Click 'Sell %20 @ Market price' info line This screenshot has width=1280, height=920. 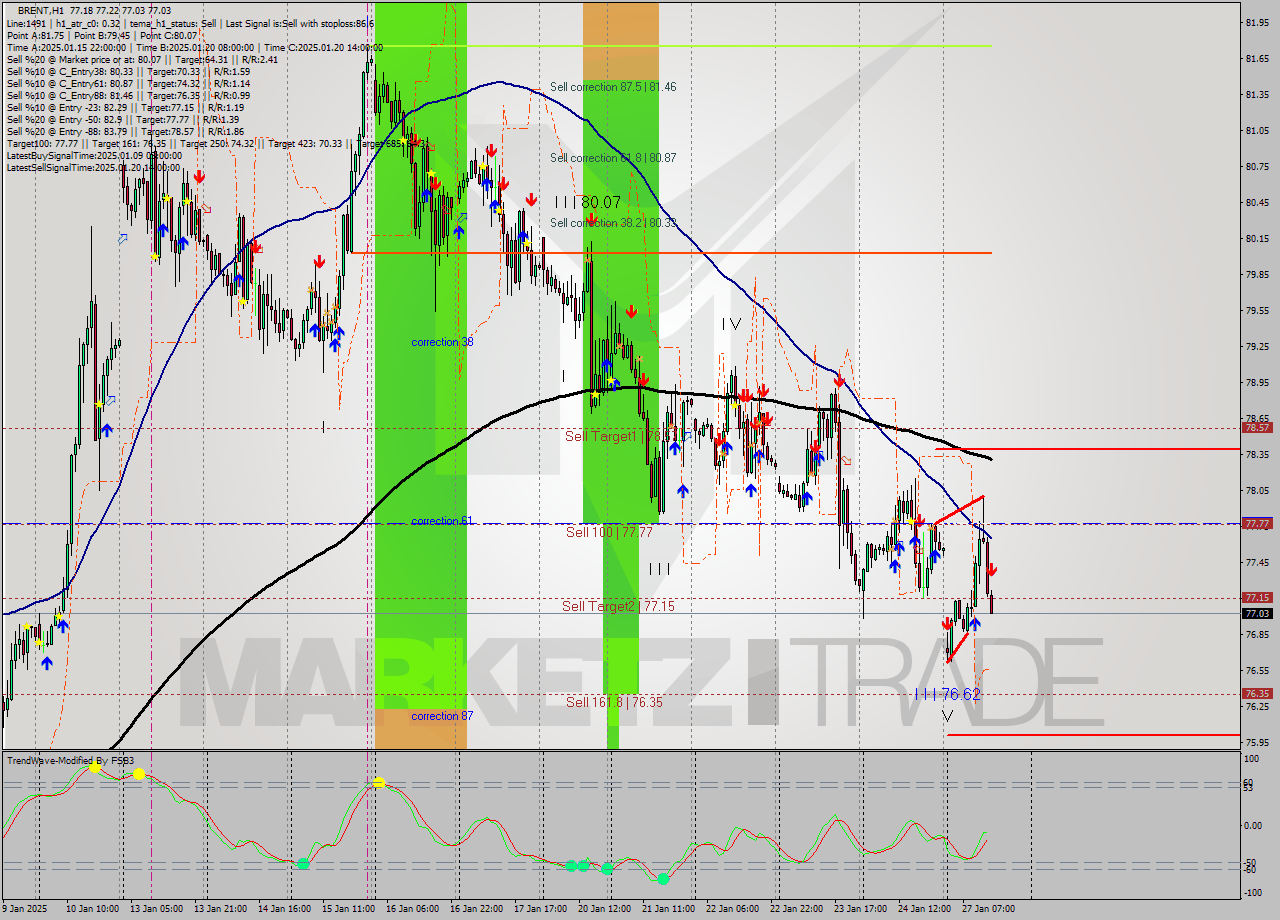point(142,59)
